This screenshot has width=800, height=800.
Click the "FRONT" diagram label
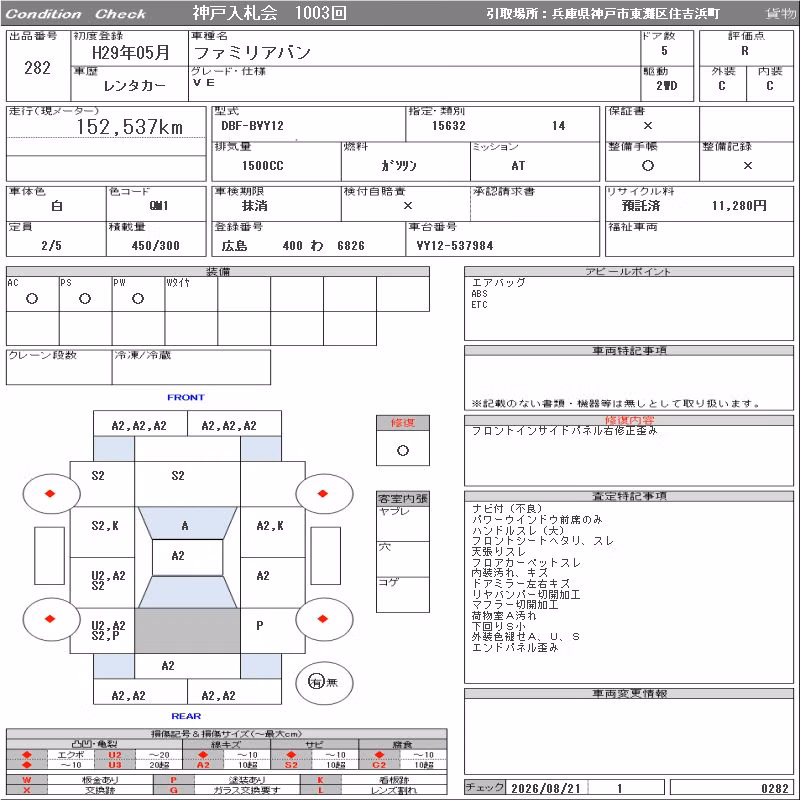(186, 397)
